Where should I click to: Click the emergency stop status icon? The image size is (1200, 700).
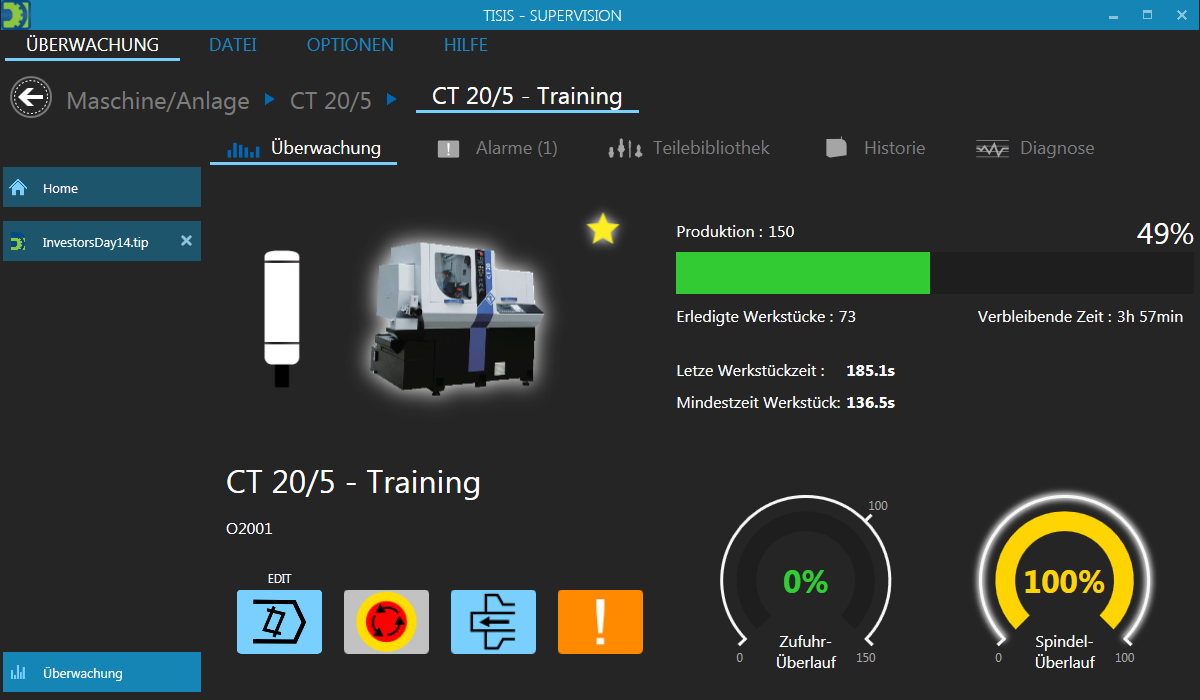pos(386,622)
